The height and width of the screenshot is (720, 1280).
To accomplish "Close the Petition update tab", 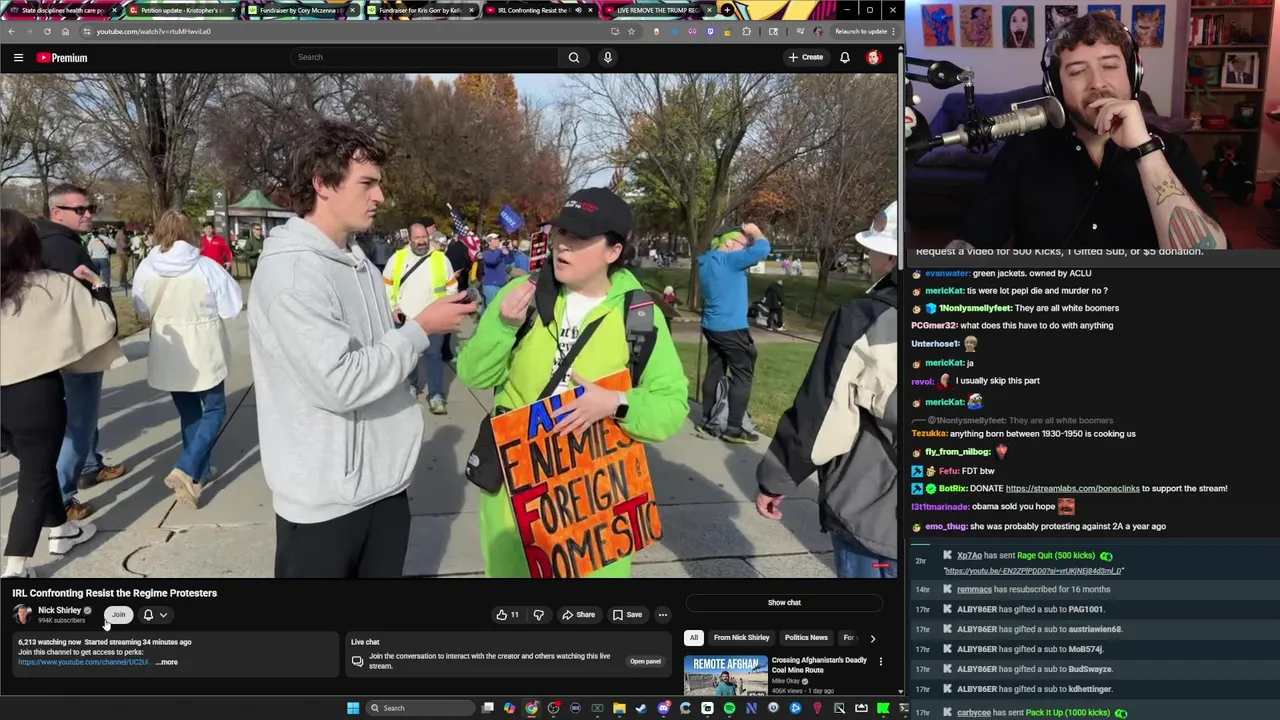I will click(233, 10).
